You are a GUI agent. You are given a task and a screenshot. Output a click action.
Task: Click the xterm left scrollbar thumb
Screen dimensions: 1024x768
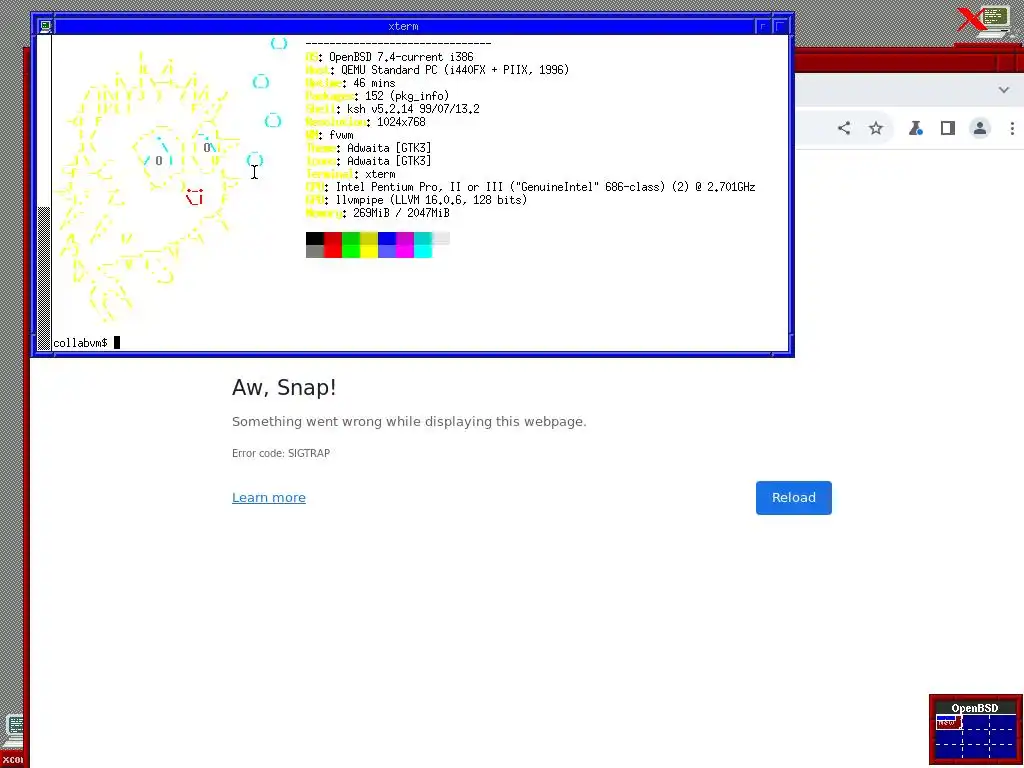pyautogui.click(x=44, y=279)
